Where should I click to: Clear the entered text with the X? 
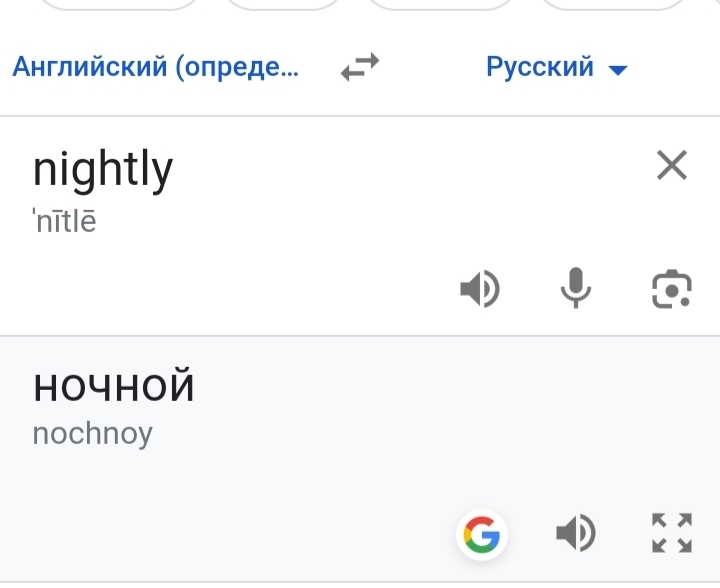click(x=672, y=165)
